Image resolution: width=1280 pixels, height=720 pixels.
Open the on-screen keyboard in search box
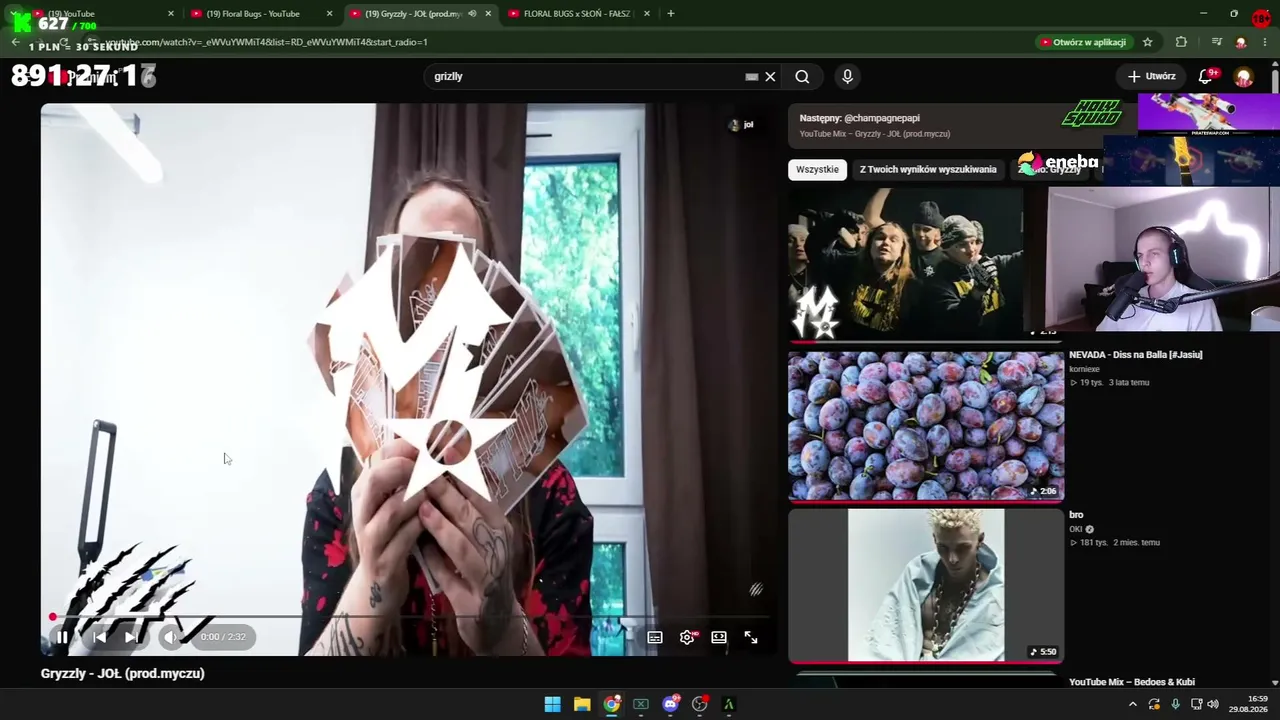tap(752, 76)
